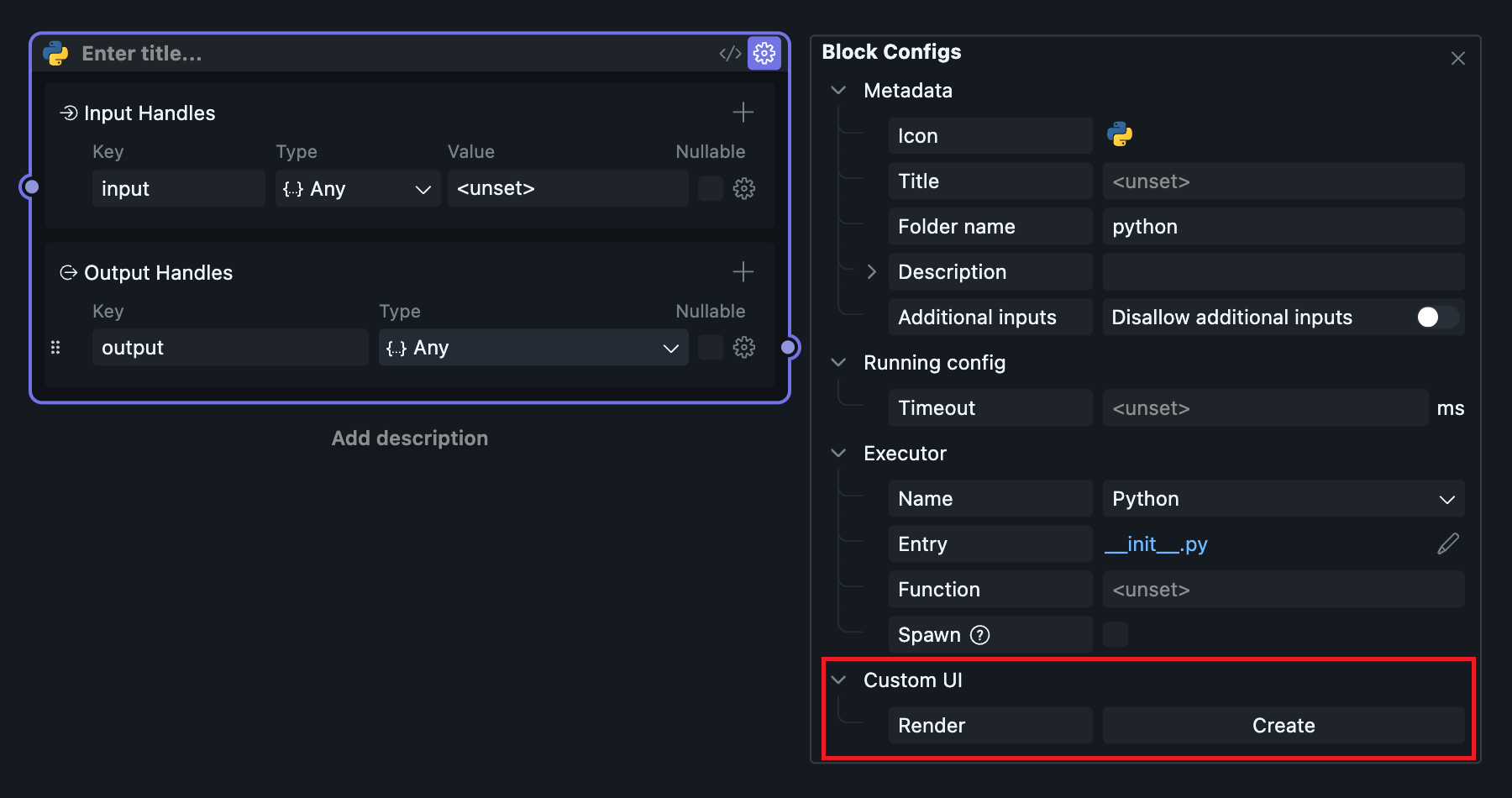Expand the Description row chevron
The width and height of the screenshot is (1512, 798).
pyautogui.click(x=872, y=272)
